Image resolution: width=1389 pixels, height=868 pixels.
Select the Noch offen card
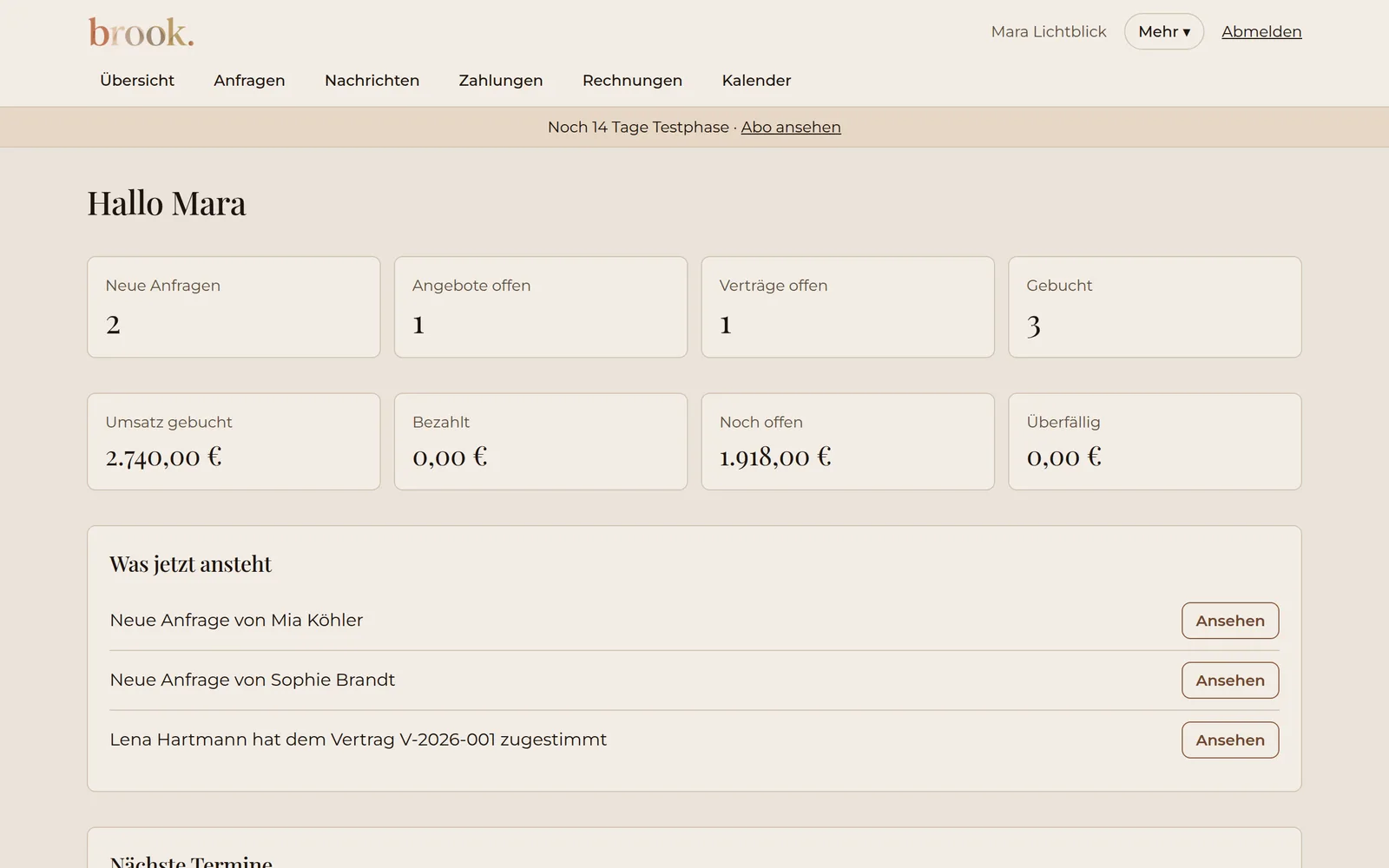847,441
